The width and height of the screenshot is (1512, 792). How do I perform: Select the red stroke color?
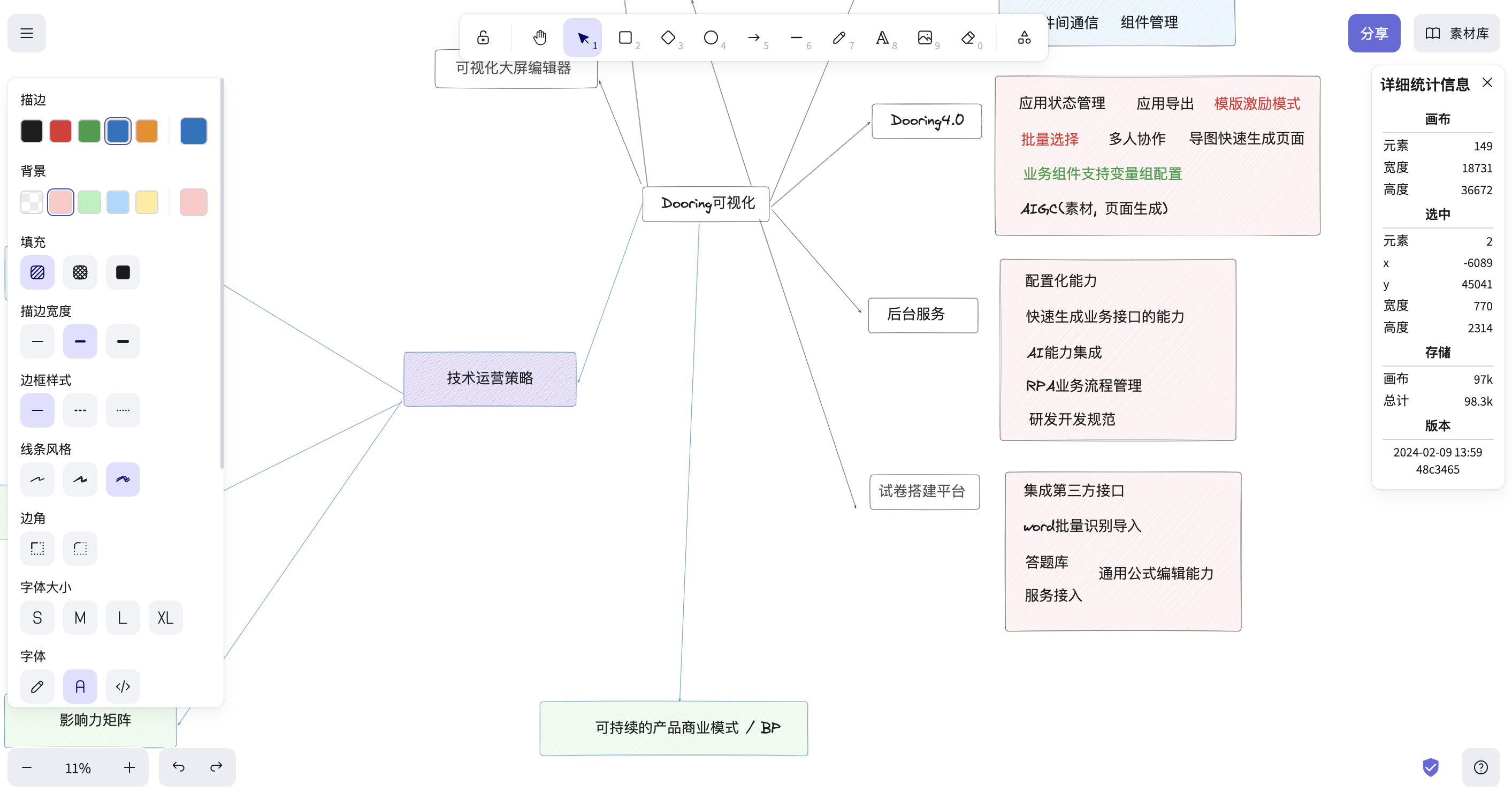[x=60, y=131]
